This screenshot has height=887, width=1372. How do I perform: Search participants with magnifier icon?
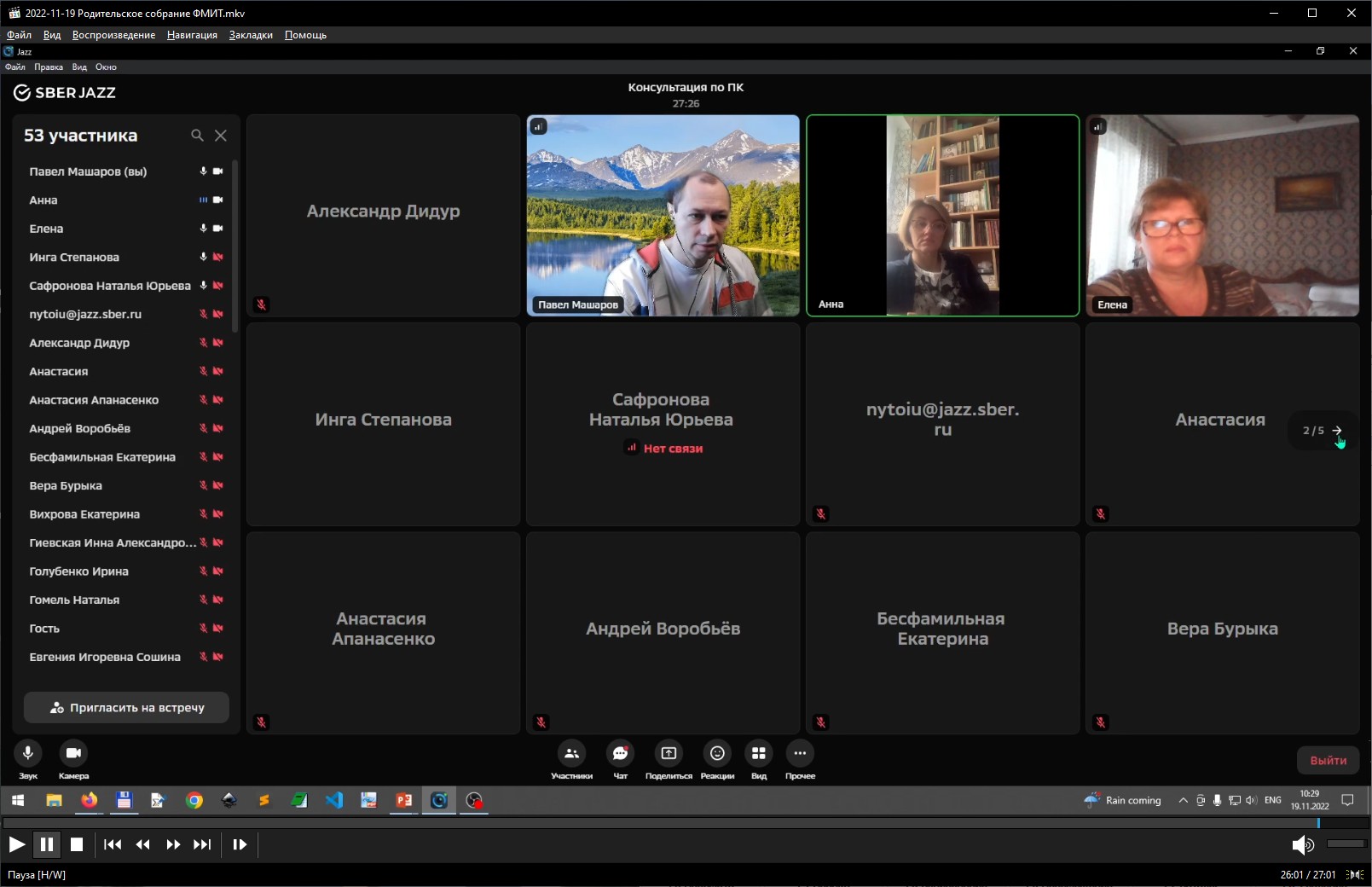pyautogui.click(x=197, y=136)
